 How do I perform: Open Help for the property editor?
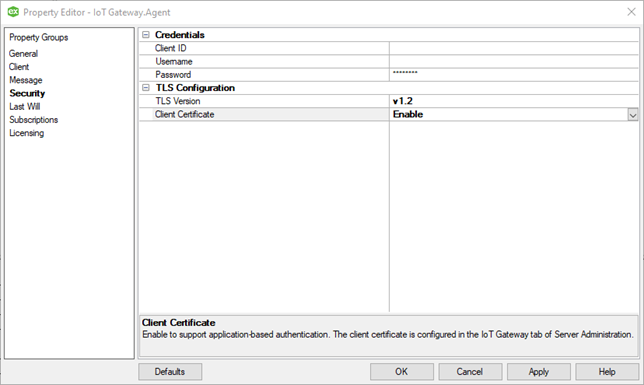click(x=607, y=372)
